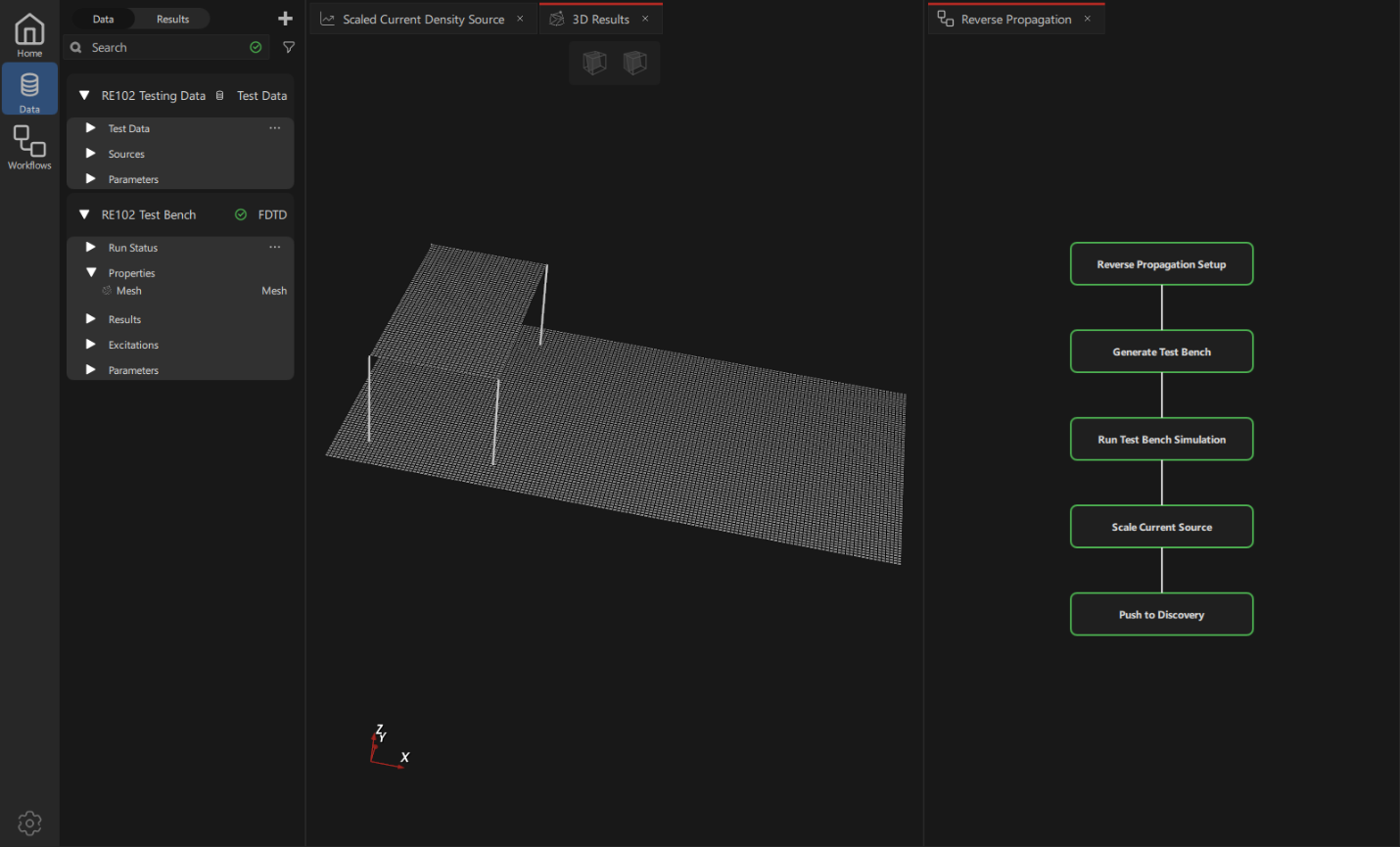Click the left cube view icon
The height and width of the screenshot is (847, 1400).
594,63
